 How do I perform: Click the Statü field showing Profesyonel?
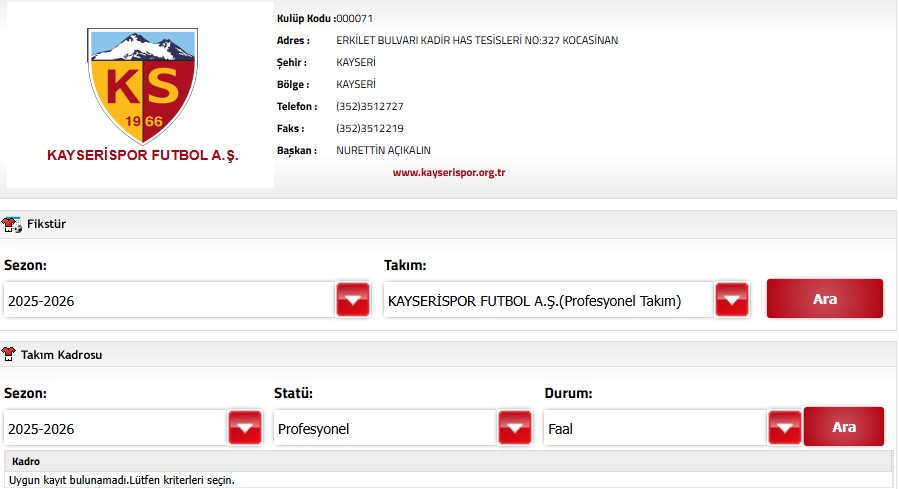pos(385,429)
